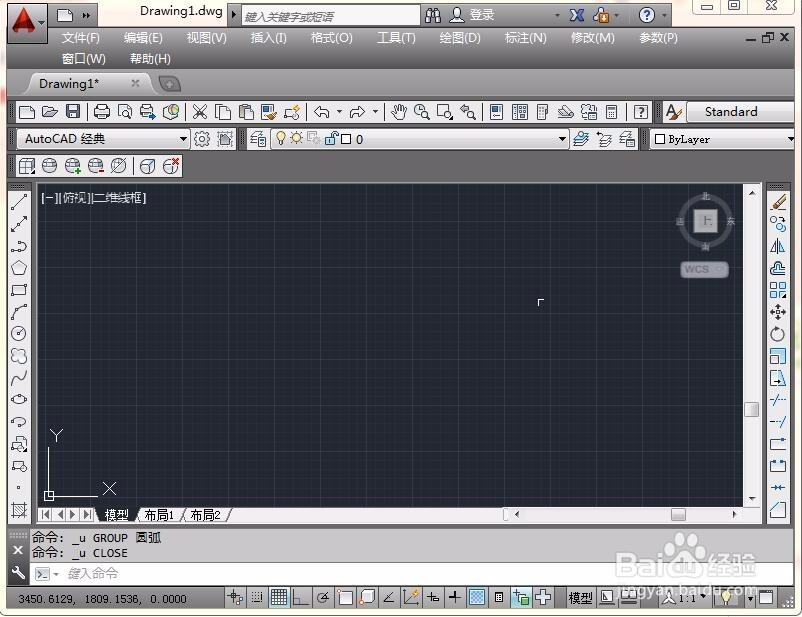This screenshot has height=617, width=802.
Task: Toggle Object Snap in status bar
Action: pyautogui.click(x=345, y=597)
